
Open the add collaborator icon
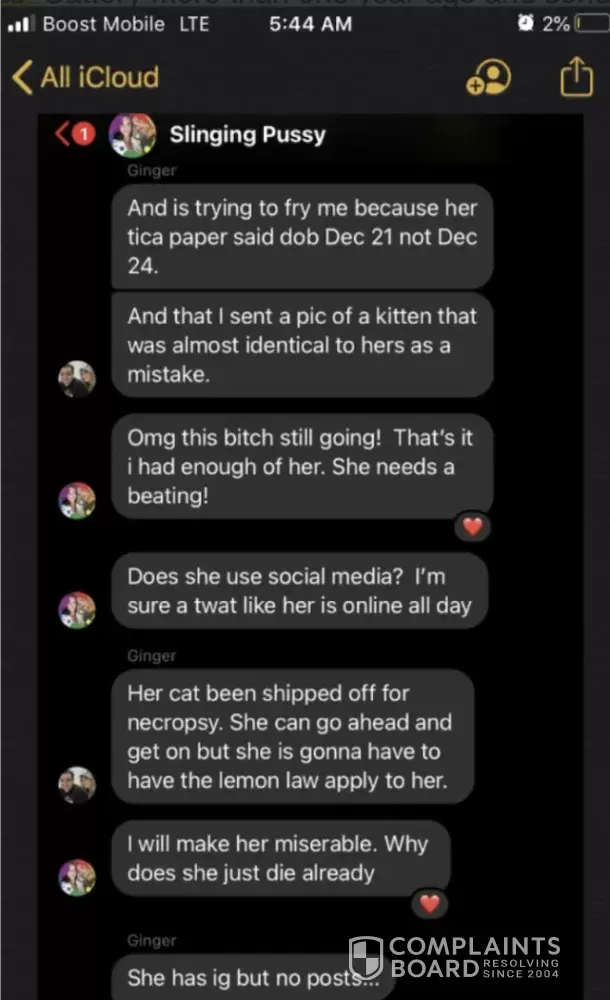488,78
